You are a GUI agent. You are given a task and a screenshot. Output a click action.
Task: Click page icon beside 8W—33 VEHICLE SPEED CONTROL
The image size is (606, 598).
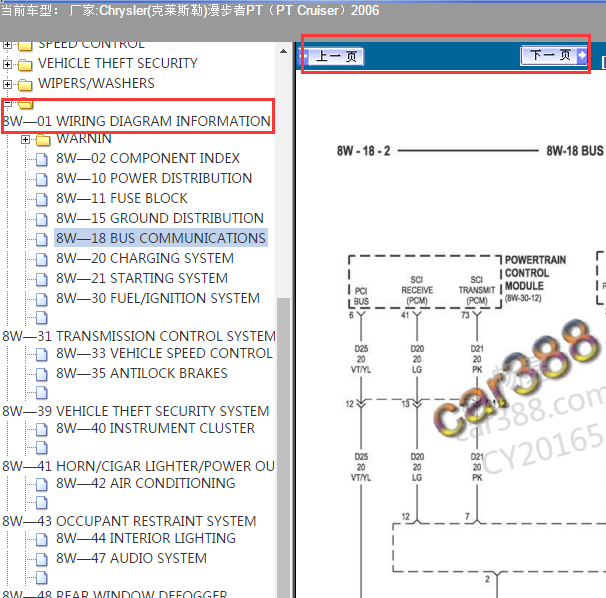click(x=42, y=354)
